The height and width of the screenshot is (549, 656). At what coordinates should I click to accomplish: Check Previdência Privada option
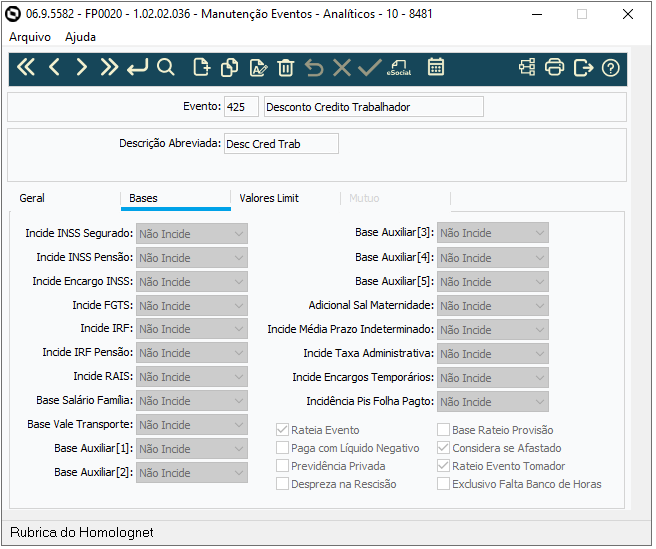click(282, 466)
